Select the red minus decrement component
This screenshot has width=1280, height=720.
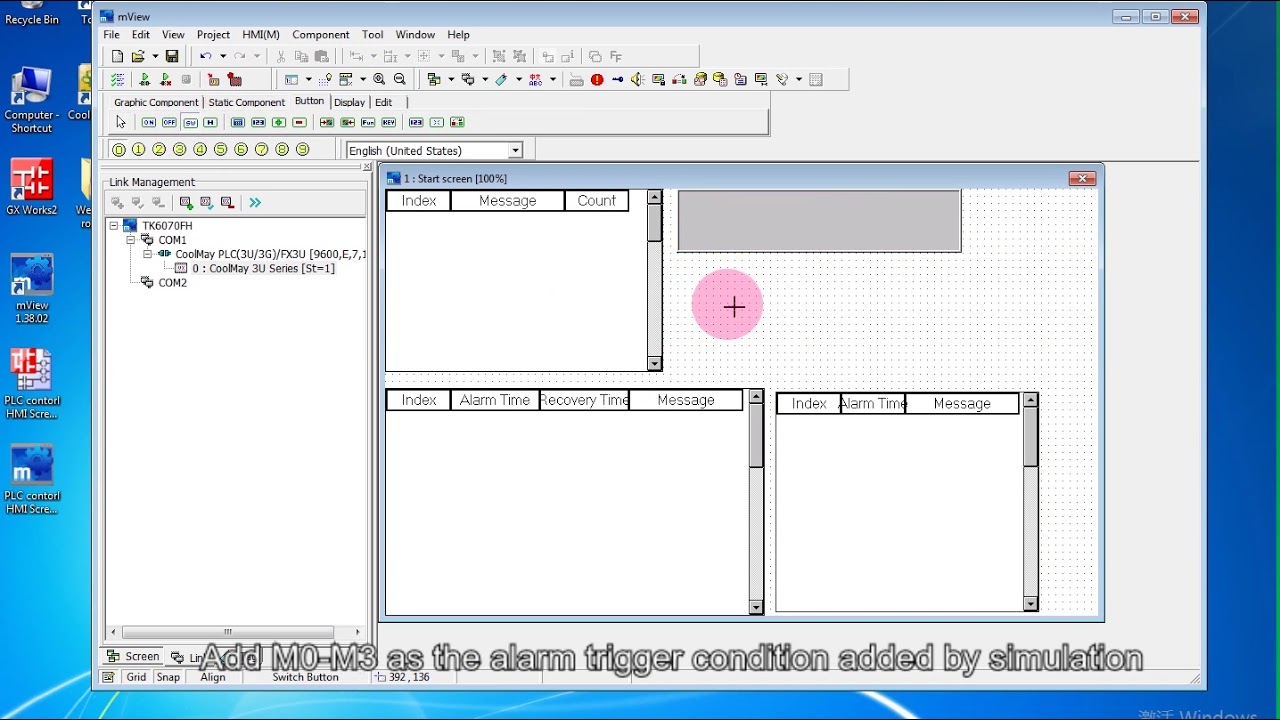coord(299,122)
